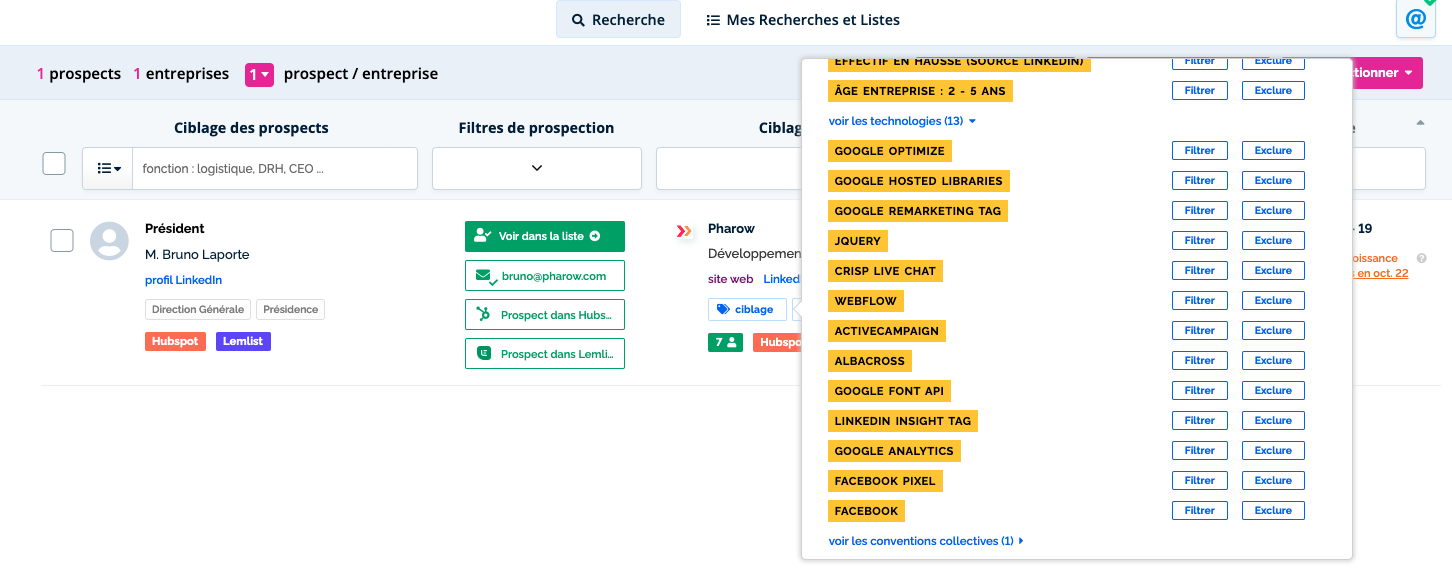
Task: Toggle the select-all checkbox in header row
Action: (x=54, y=163)
